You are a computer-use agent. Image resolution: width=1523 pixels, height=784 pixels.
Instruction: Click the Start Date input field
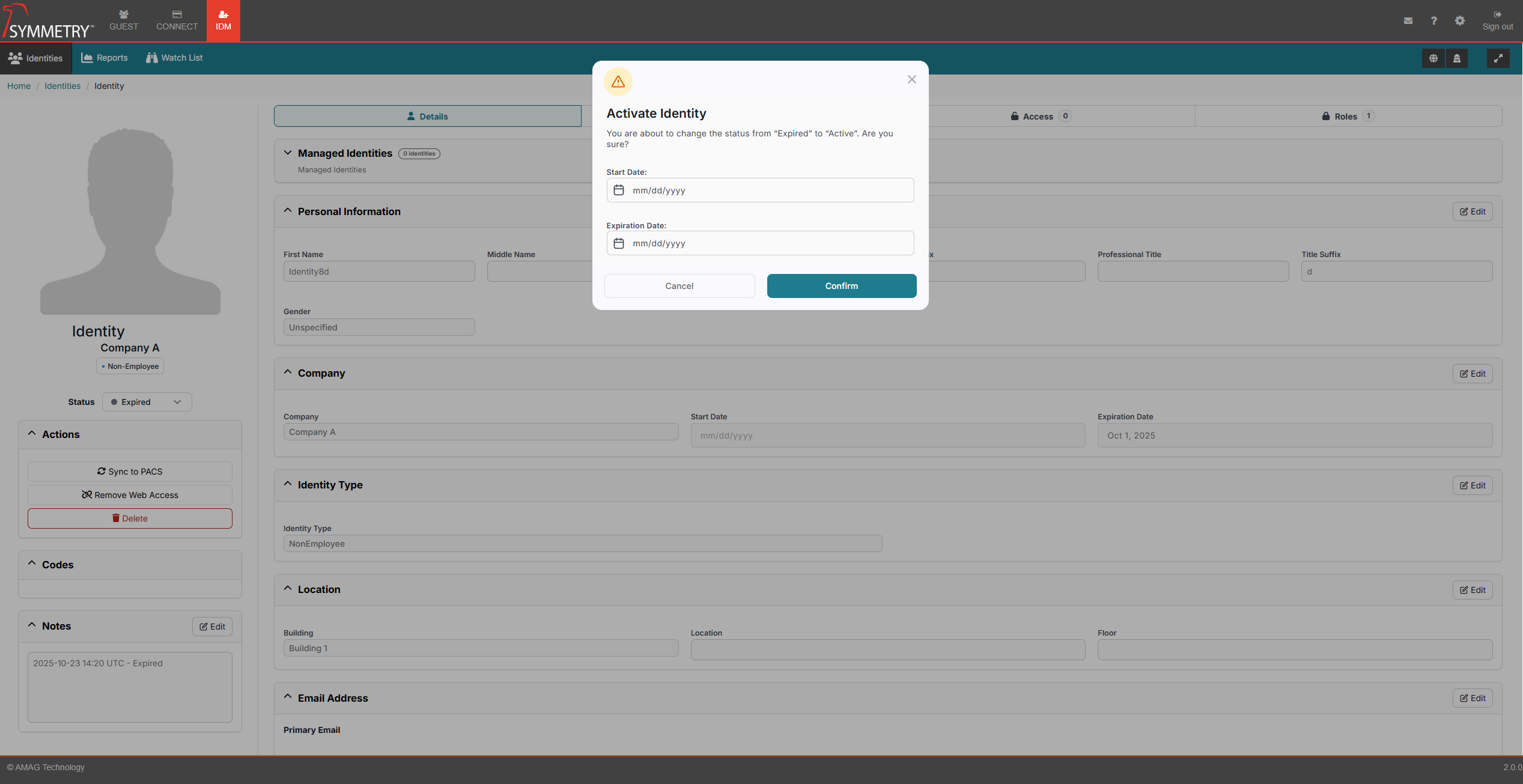tap(769, 190)
